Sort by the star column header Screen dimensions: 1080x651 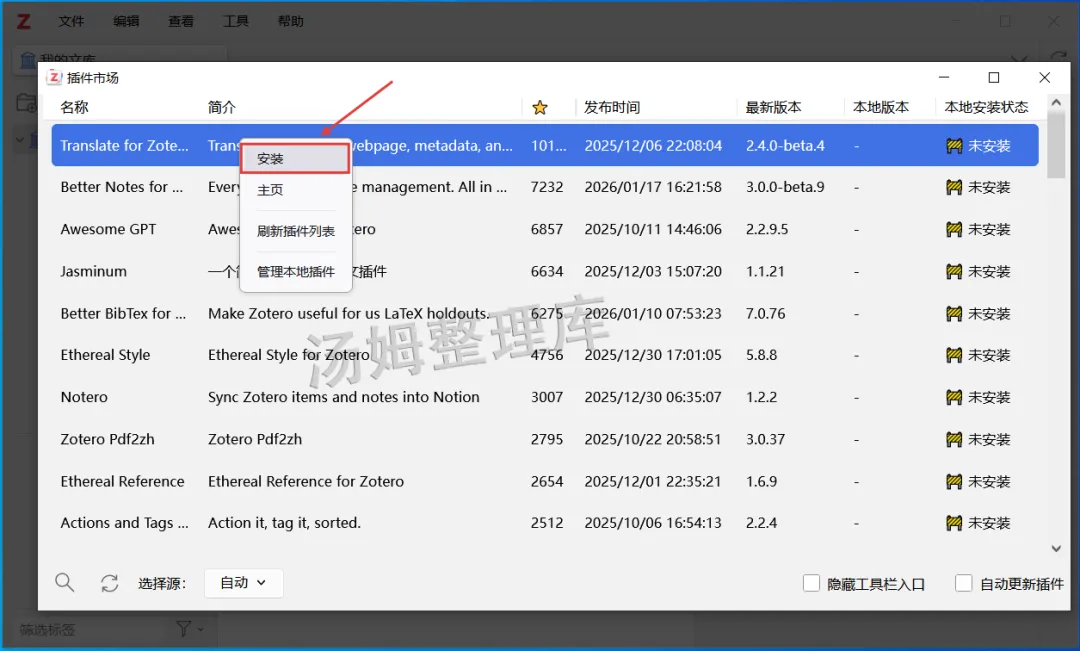pyautogui.click(x=540, y=107)
